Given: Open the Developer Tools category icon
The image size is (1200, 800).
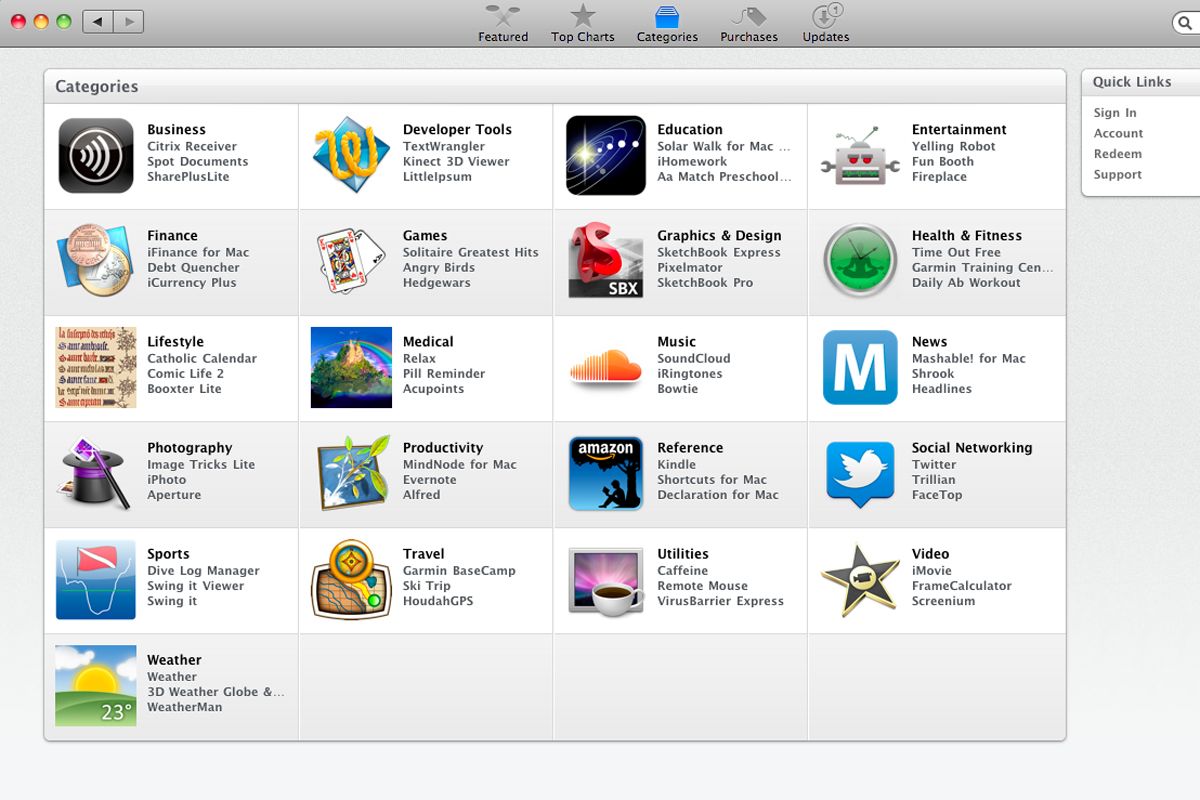Looking at the screenshot, I should pos(351,155).
